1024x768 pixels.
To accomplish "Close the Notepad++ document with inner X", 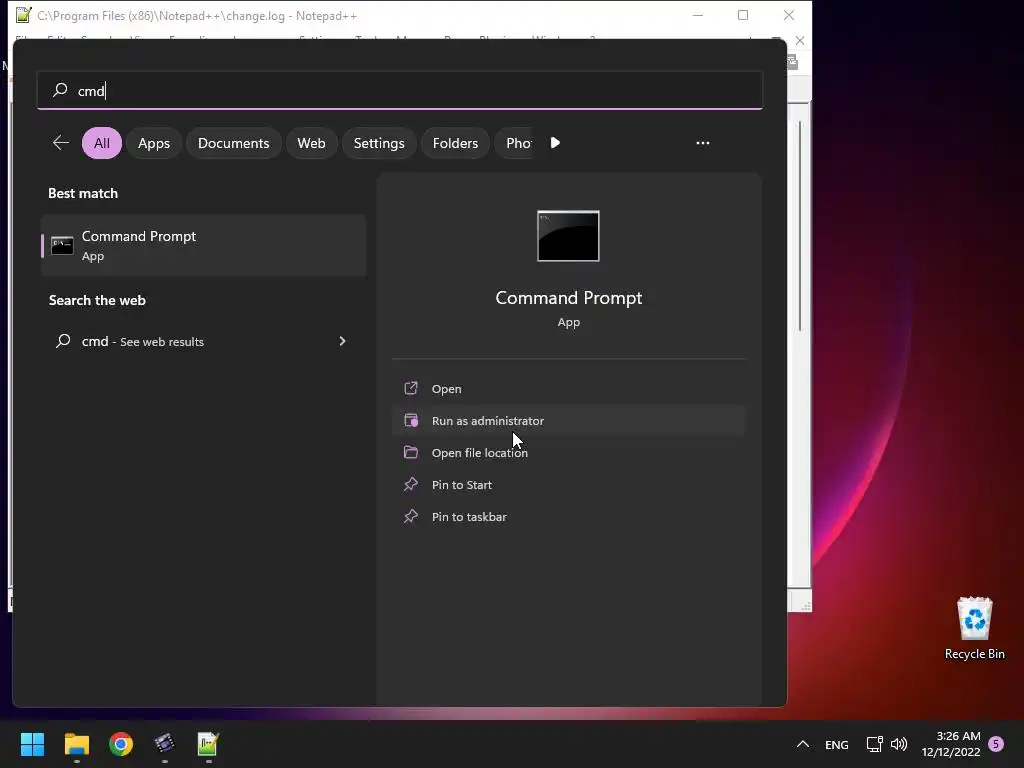I will 800,40.
